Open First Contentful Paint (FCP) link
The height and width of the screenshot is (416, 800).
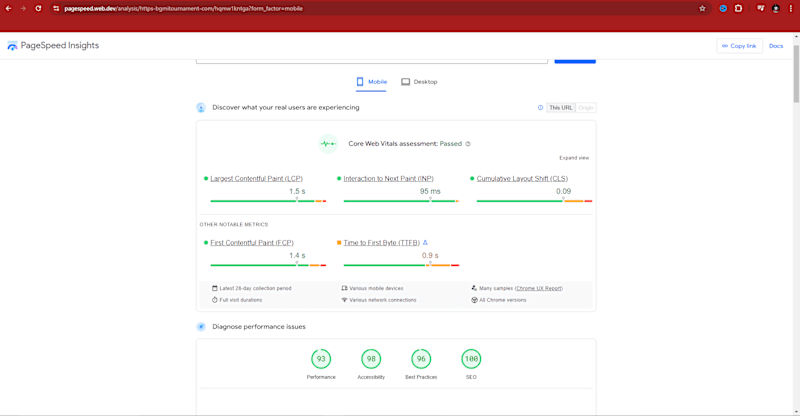click(252, 243)
